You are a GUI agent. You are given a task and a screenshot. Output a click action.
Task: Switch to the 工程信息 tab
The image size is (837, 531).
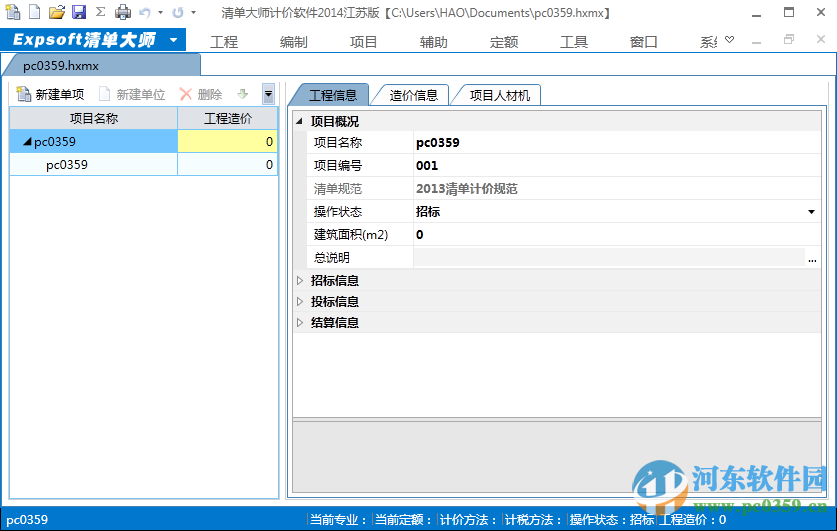(333, 96)
